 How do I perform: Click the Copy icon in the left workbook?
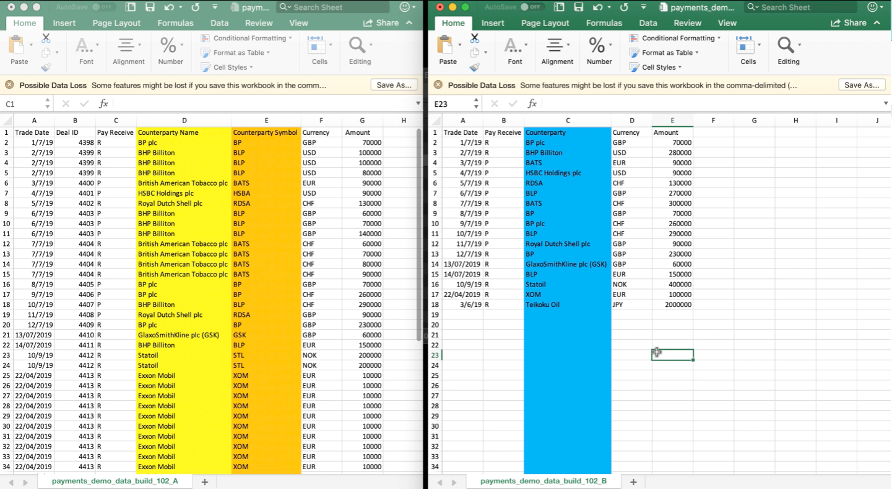click(x=46, y=53)
